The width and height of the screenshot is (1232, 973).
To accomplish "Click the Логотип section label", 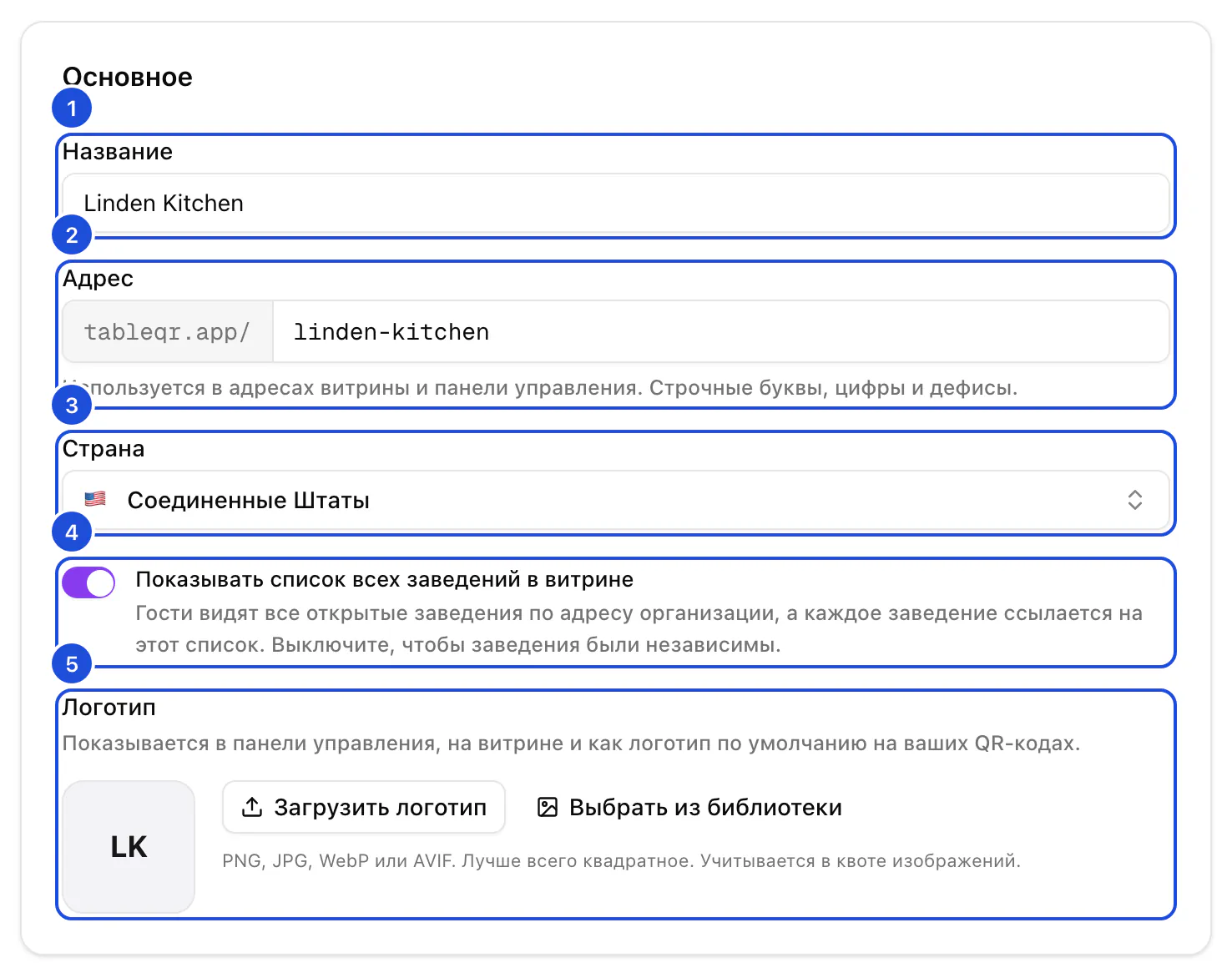I will click(x=109, y=708).
